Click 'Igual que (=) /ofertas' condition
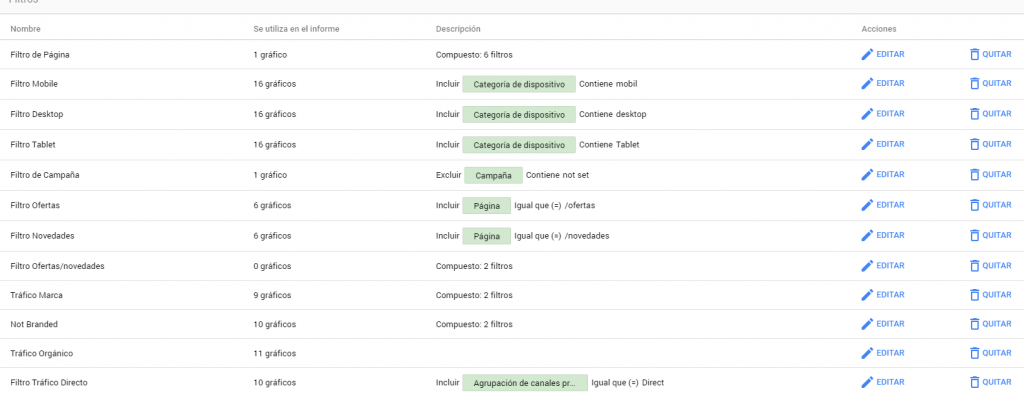Image resolution: width=1024 pixels, height=397 pixels. [554, 205]
